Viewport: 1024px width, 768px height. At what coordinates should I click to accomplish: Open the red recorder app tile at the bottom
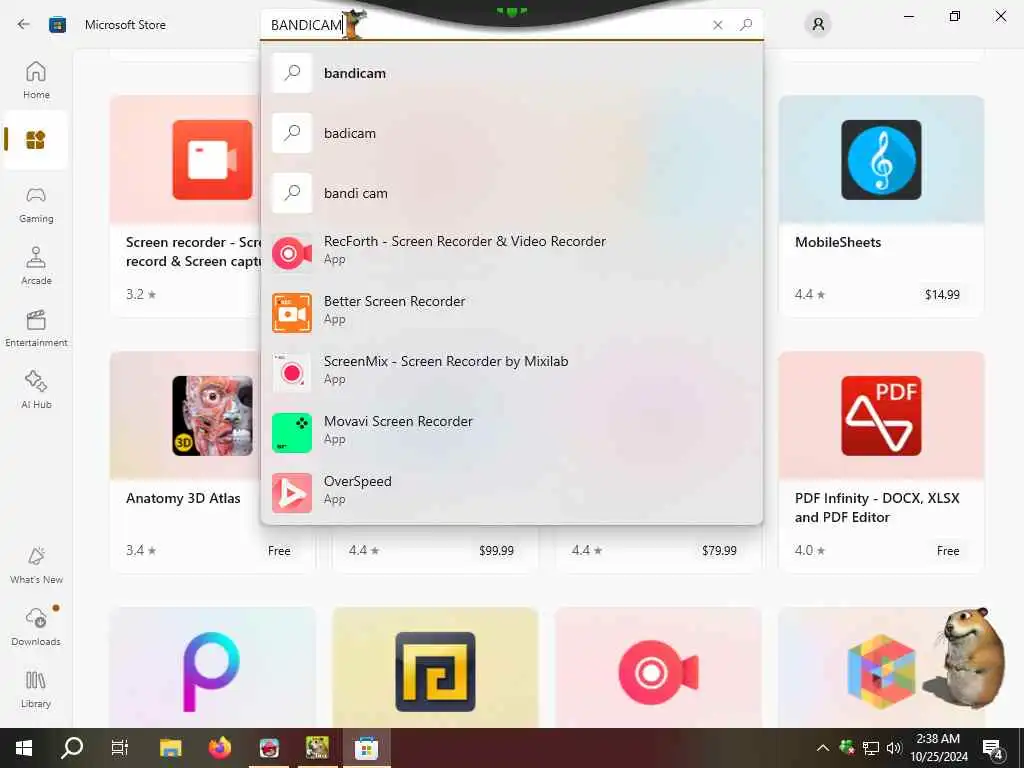click(658, 667)
